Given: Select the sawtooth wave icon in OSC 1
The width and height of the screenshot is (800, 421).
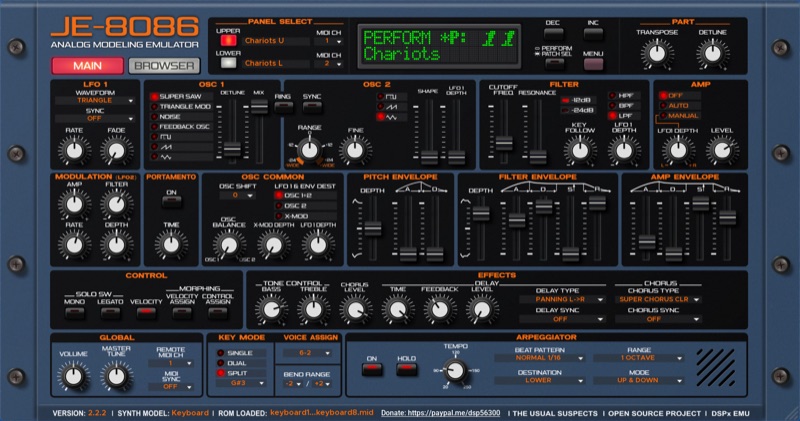Looking at the screenshot, I should coord(181,147).
